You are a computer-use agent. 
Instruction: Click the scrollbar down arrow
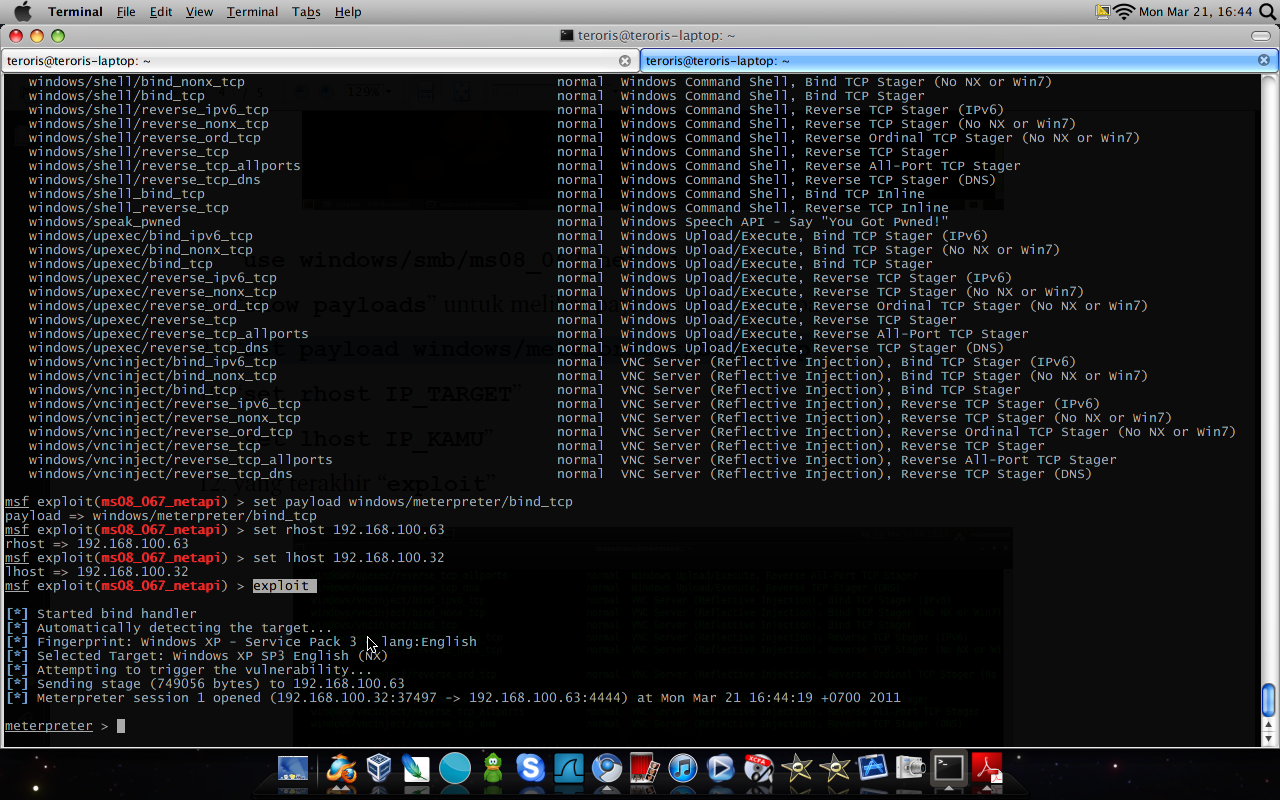coord(1269,739)
